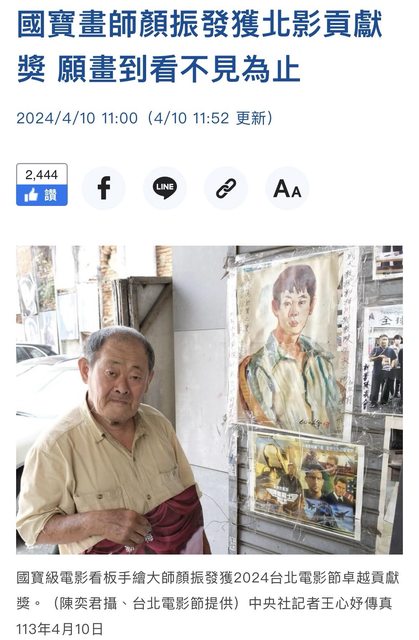Click the watercolor portrait painting in photo
419x640 pixels.
(x=290, y=342)
